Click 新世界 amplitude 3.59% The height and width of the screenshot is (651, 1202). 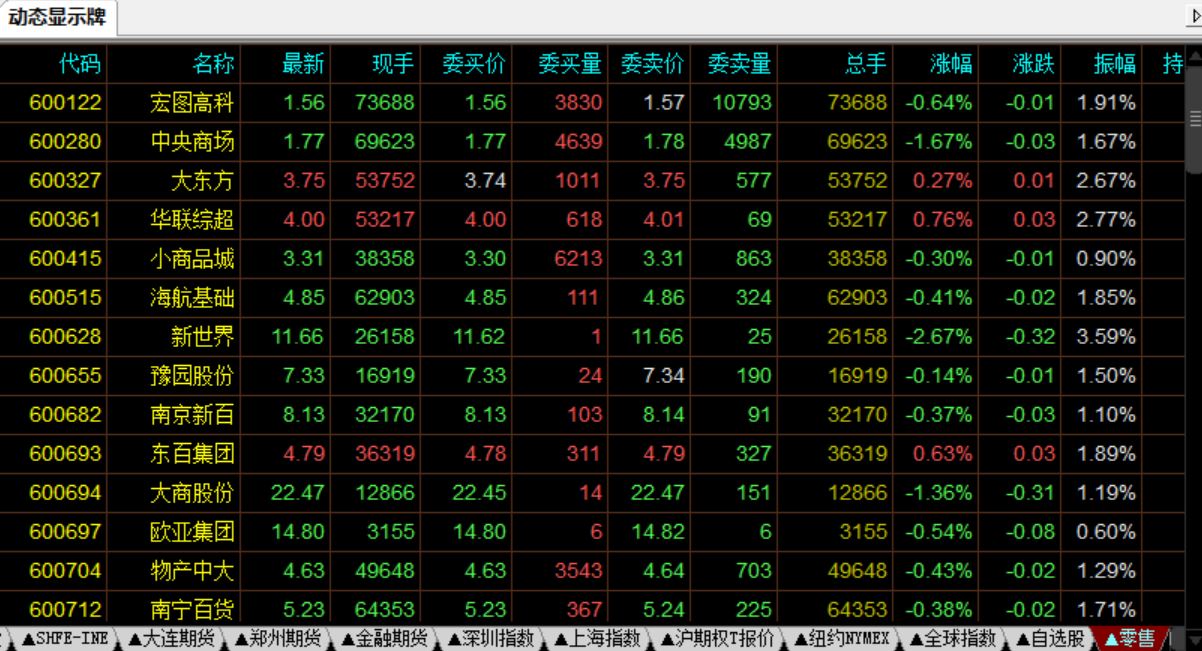tap(1106, 337)
